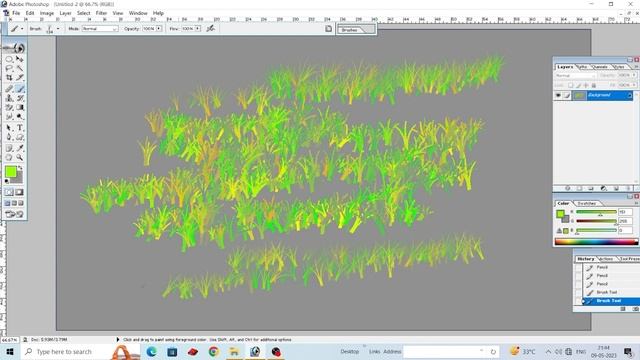Hide the Background layer eye icon
The width and height of the screenshot is (640, 360).
(x=558, y=95)
